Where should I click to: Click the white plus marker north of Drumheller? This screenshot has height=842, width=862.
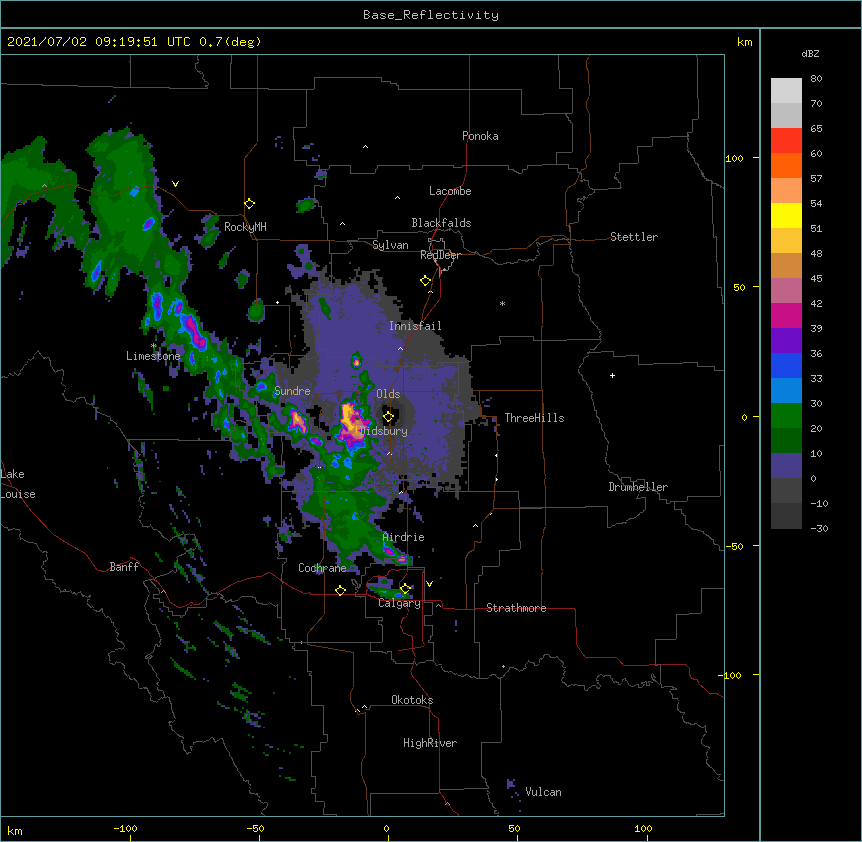point(612,375)
